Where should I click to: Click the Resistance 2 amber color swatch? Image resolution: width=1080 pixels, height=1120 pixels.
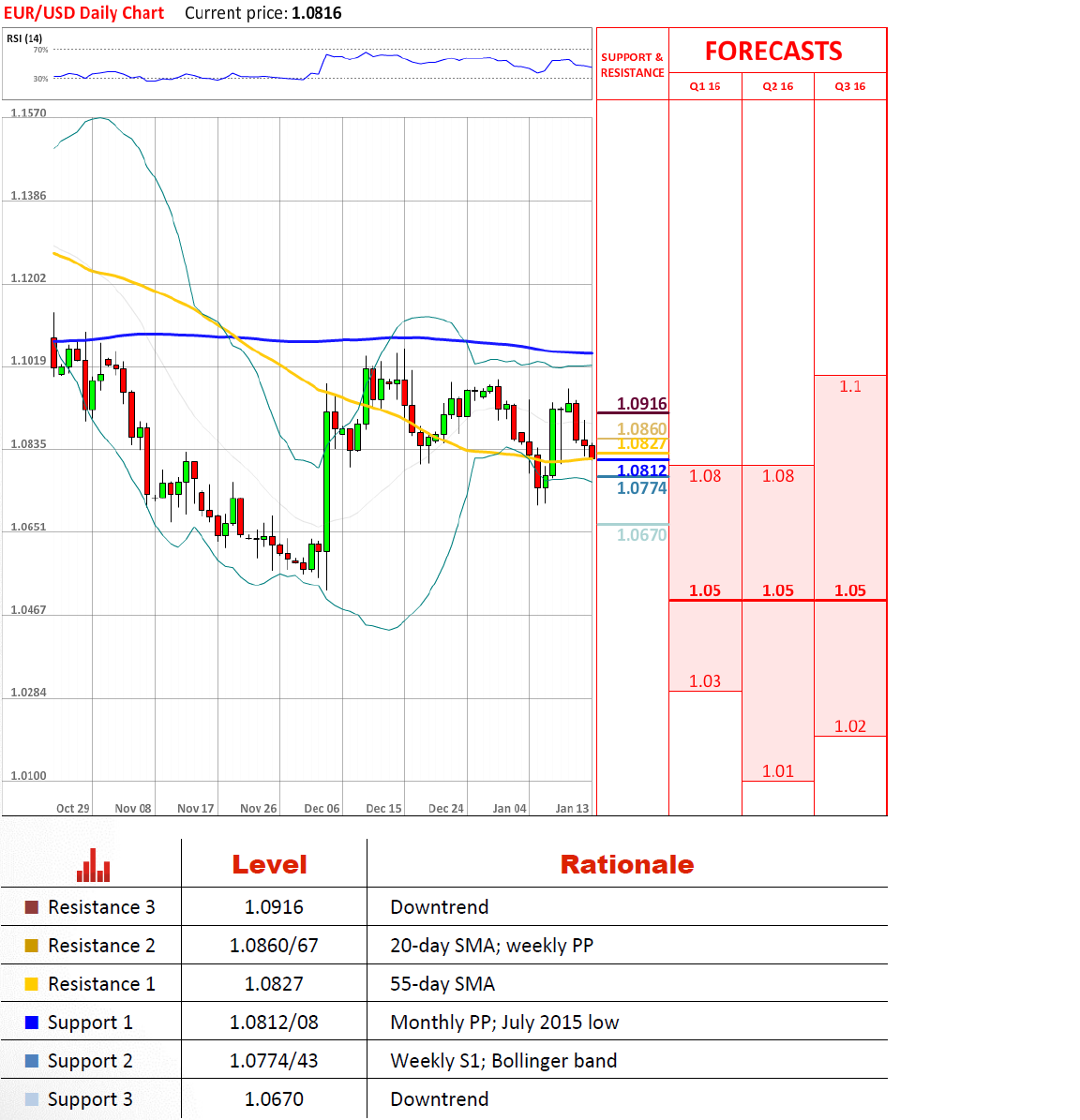coord(32,946)
